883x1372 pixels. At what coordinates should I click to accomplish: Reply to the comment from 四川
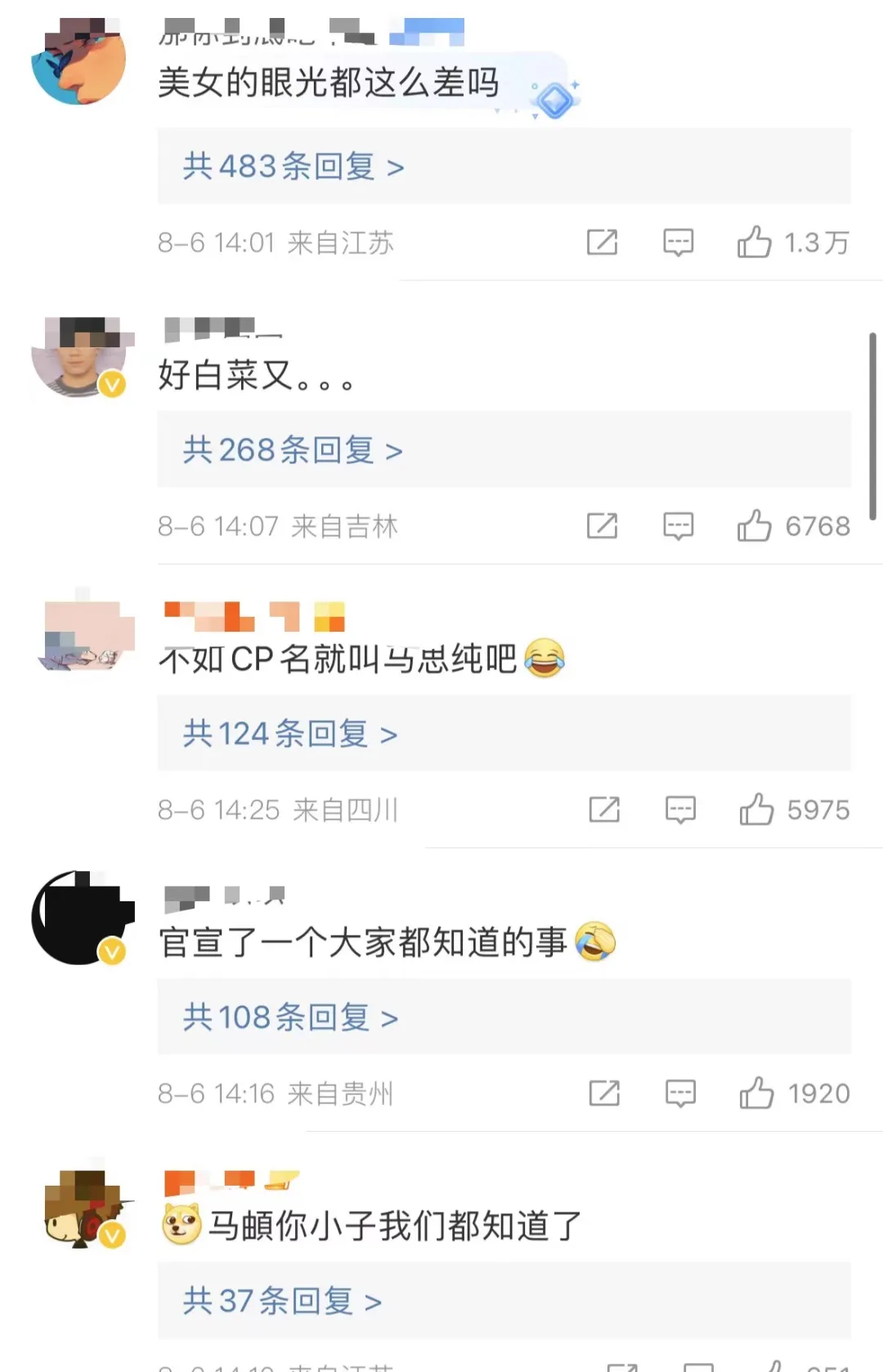click(680, 810)
